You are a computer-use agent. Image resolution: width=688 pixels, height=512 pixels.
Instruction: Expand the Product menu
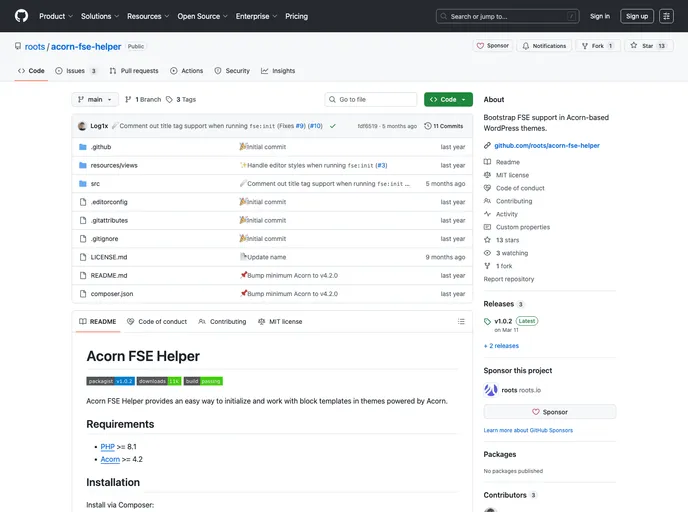pyautogui.click(x=56, y=16)
